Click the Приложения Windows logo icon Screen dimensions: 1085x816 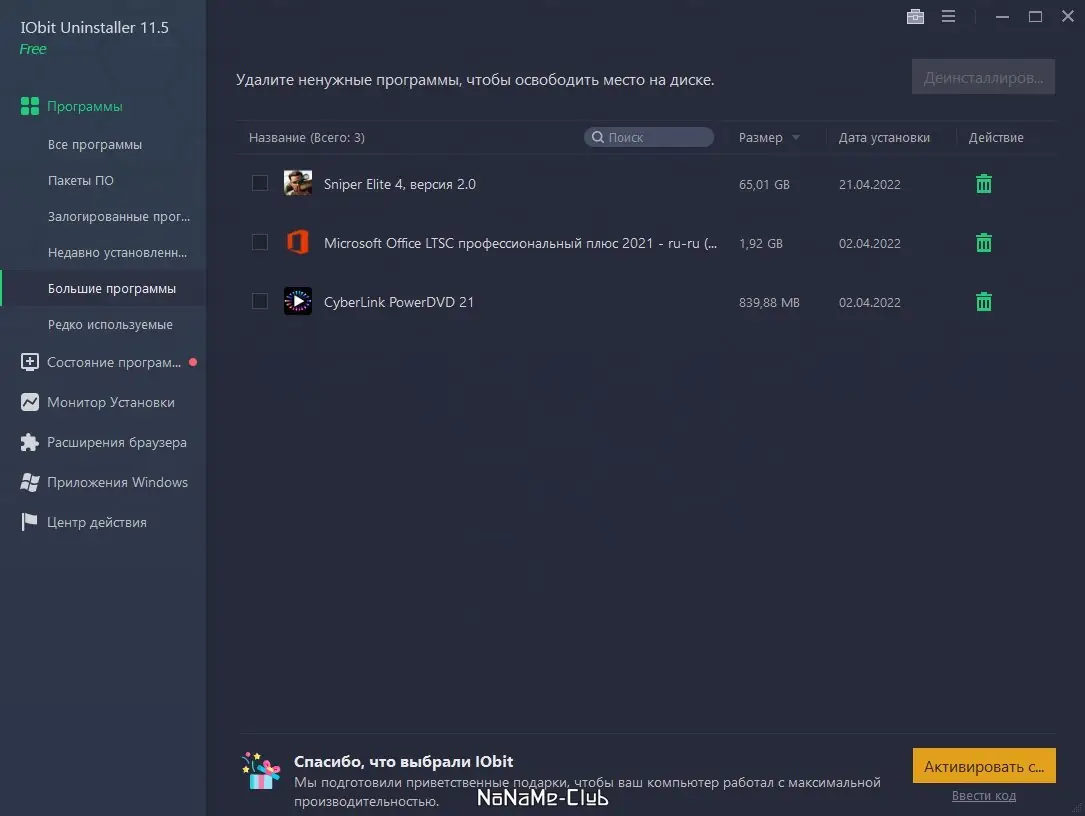tap(30, 482)
